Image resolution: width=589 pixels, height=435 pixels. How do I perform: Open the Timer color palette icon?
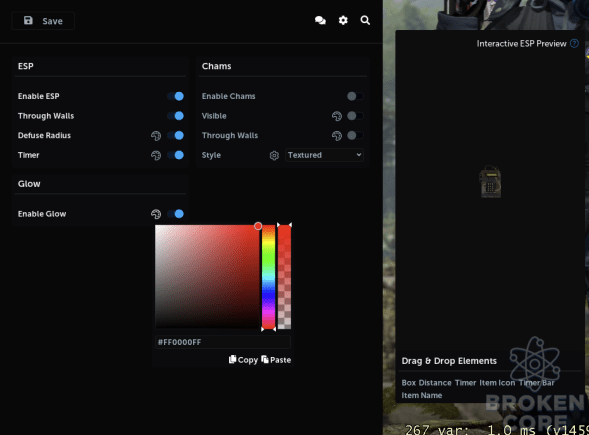(156, 155)
